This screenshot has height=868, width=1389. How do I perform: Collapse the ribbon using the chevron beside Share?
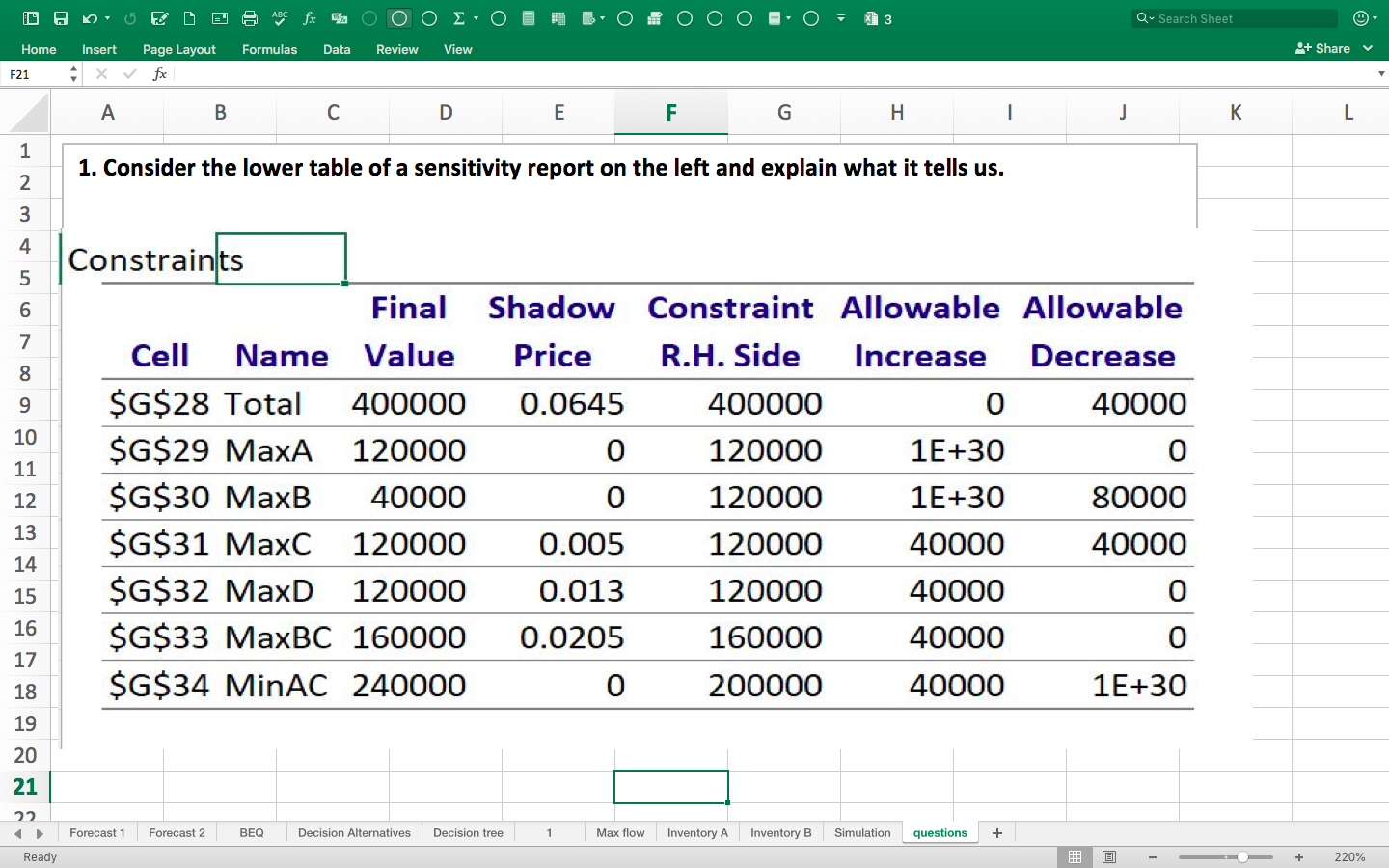click(1368, 48)
